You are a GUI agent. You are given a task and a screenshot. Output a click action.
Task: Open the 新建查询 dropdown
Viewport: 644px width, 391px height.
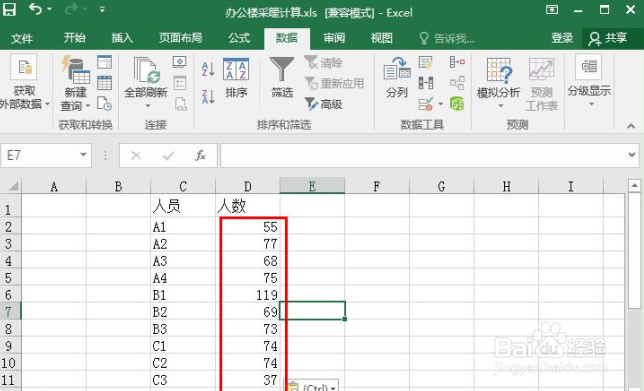(x=76, y=83)
